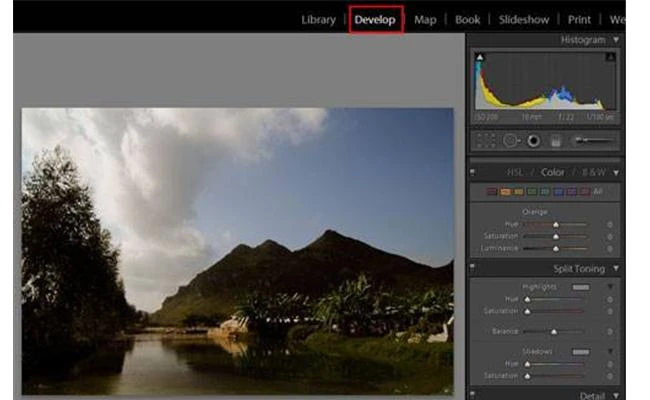Switch to the Library module
This screenshot has width=650, height=400.
[318, 19]
